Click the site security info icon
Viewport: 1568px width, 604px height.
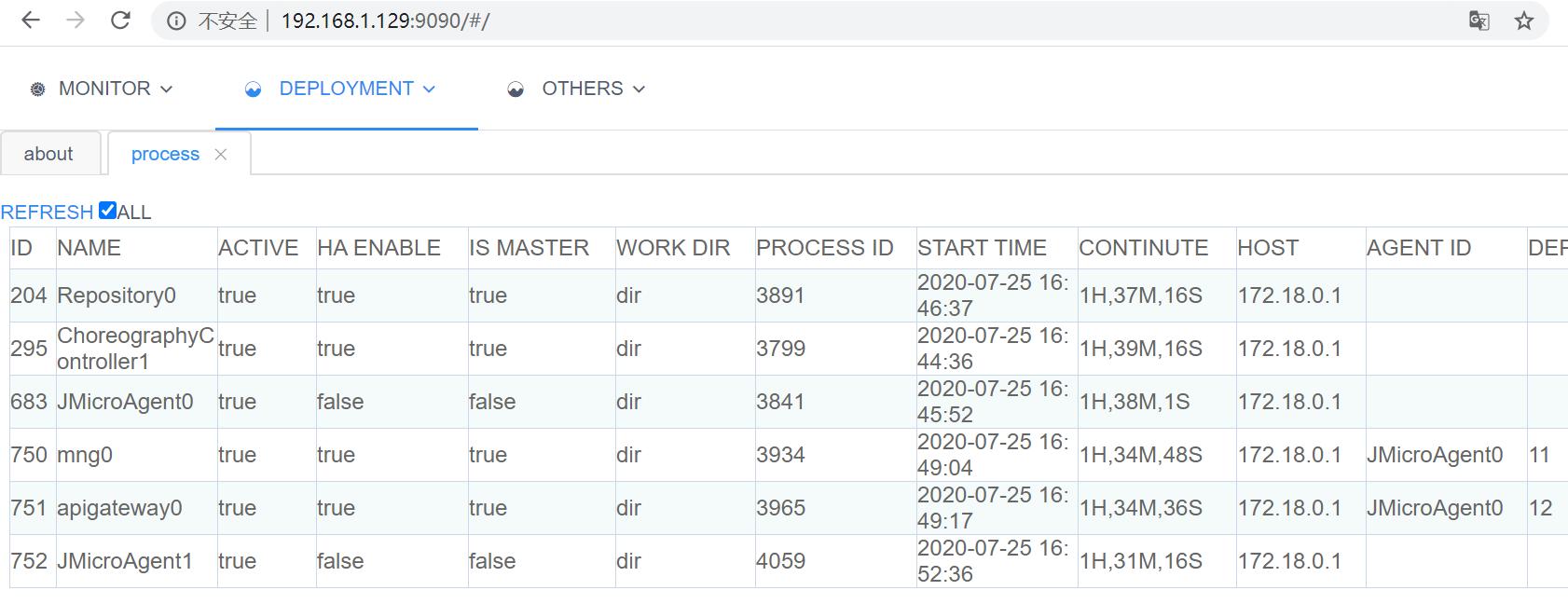[176, 21]
